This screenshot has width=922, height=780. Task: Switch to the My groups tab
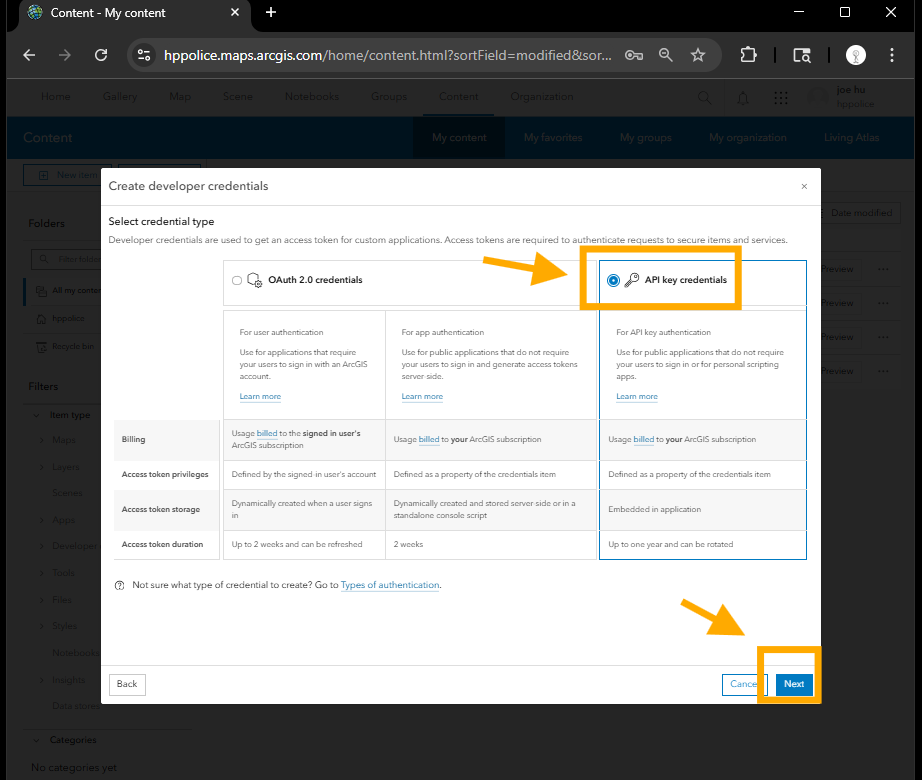[645, 138]
